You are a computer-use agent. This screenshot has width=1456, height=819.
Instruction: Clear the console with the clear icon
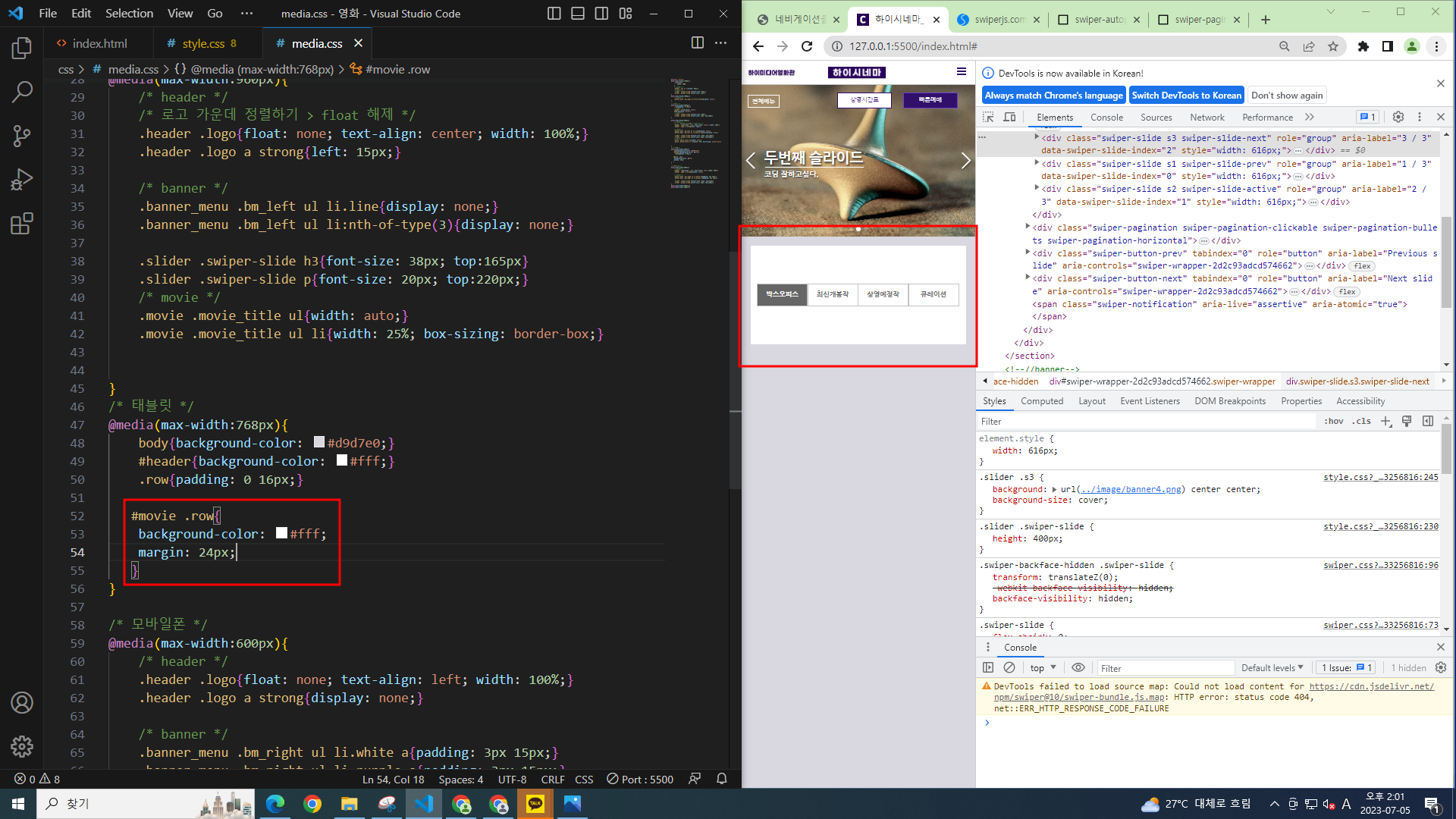point(1009,667)
